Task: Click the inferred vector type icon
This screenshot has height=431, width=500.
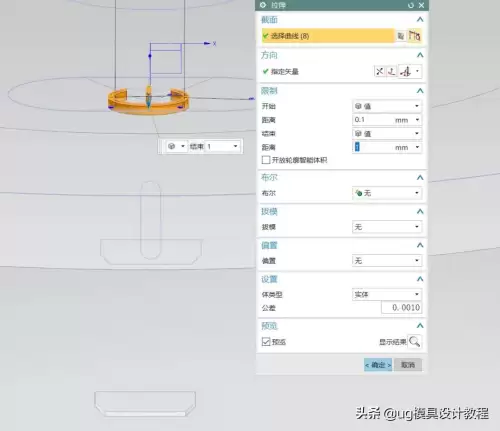Action: point(405,71)
